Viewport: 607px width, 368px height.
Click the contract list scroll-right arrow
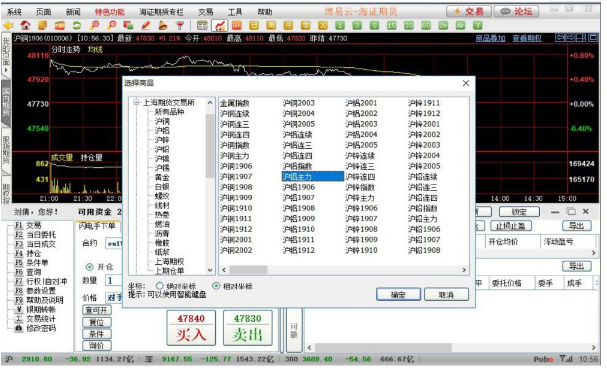click(464, 270)
